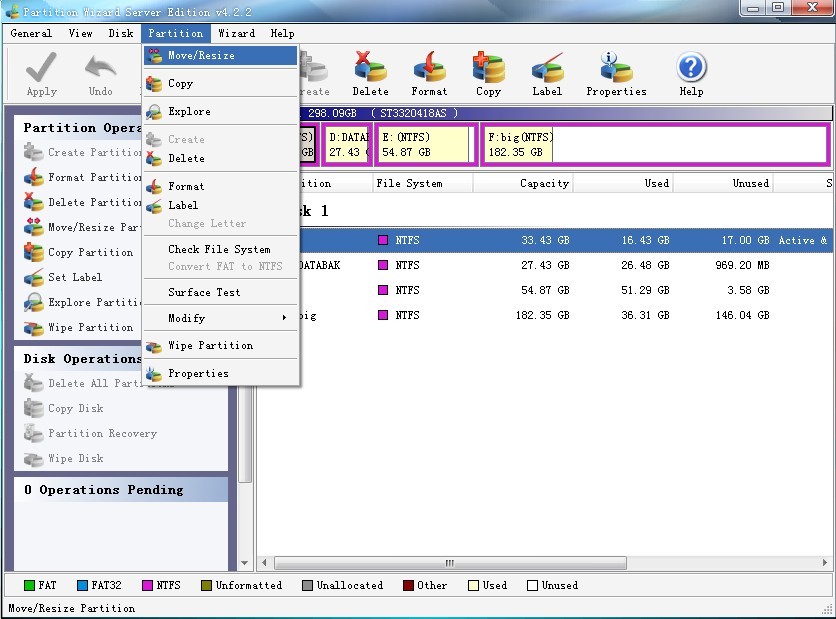Click the Format toolbar icon
Screen dimensions: 836x619
click(x=429, y=67)
